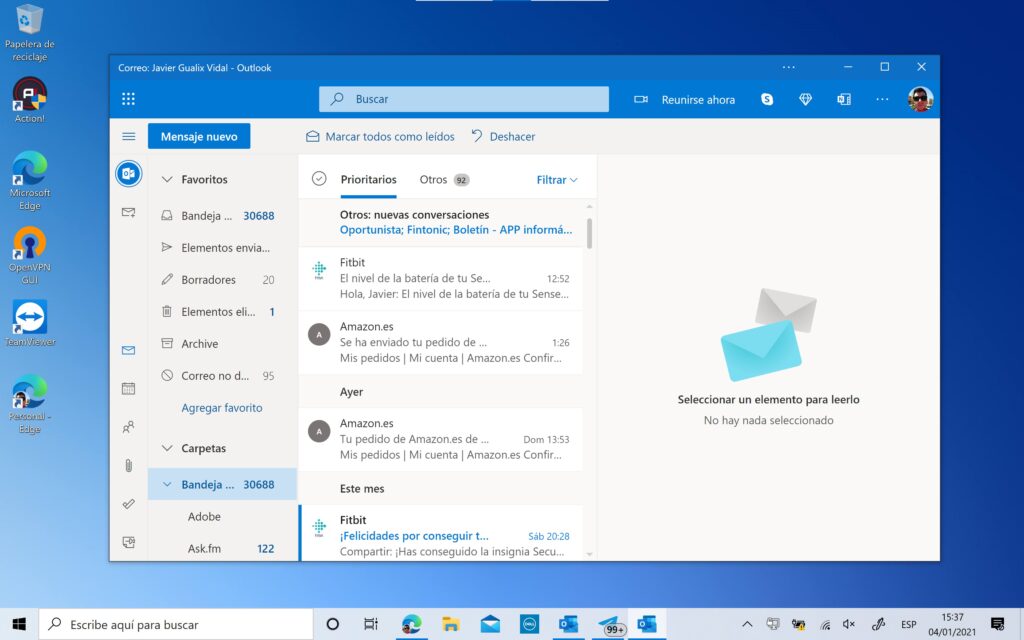Open the more options ellipsis in the header
This screenshot has width=1024, height=640.
point(881,99)
